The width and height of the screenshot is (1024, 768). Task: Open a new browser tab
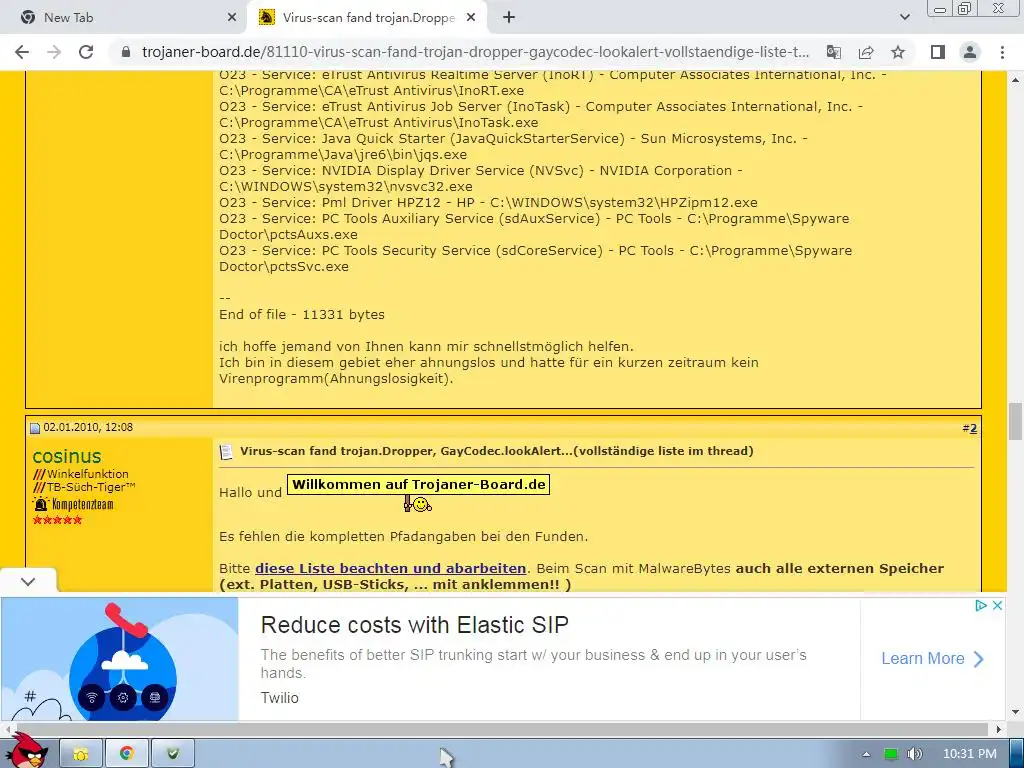click(509, 18)
